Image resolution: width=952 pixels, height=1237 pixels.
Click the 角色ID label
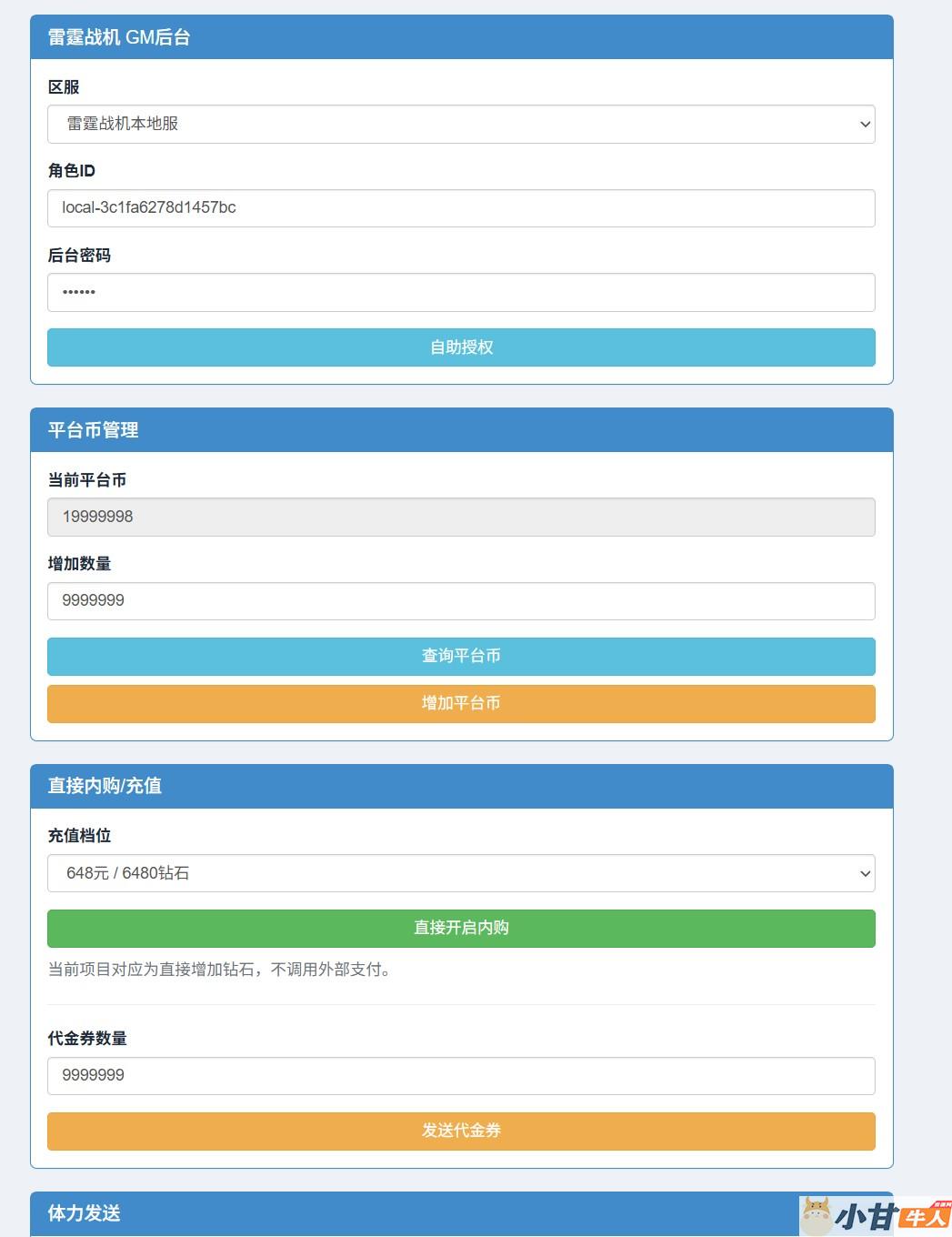click(x=71, y=171)
